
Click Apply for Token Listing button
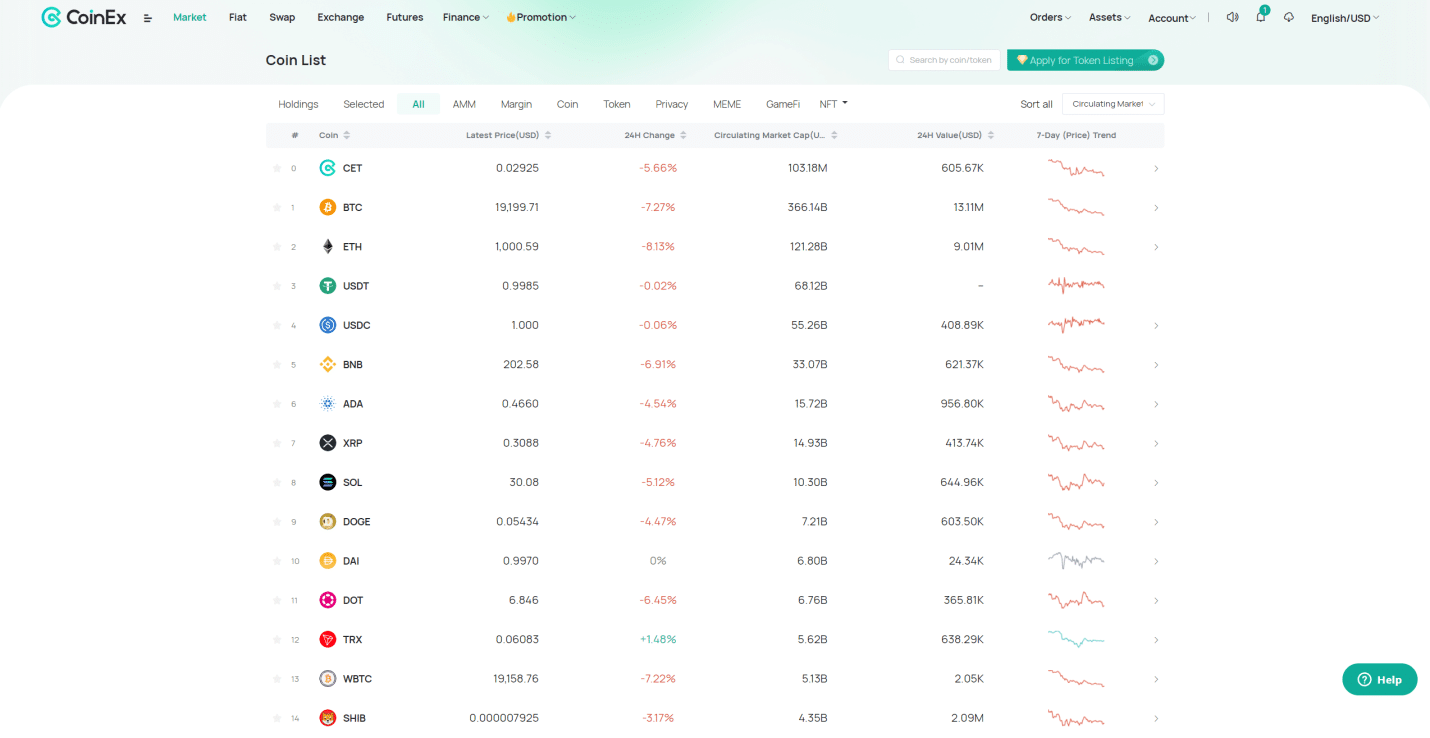pyautogui.click(x=1085, y=60)
